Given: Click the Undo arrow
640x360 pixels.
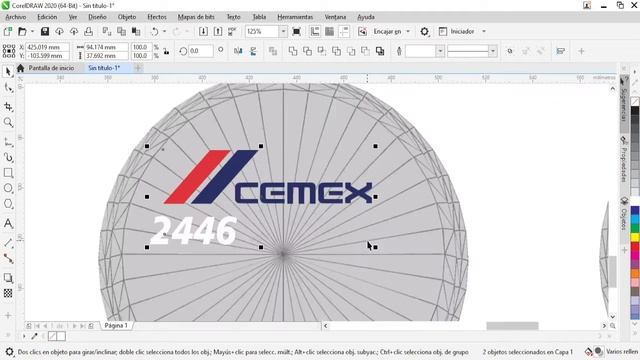Looking at the screenshot, I should coord(155,31).
